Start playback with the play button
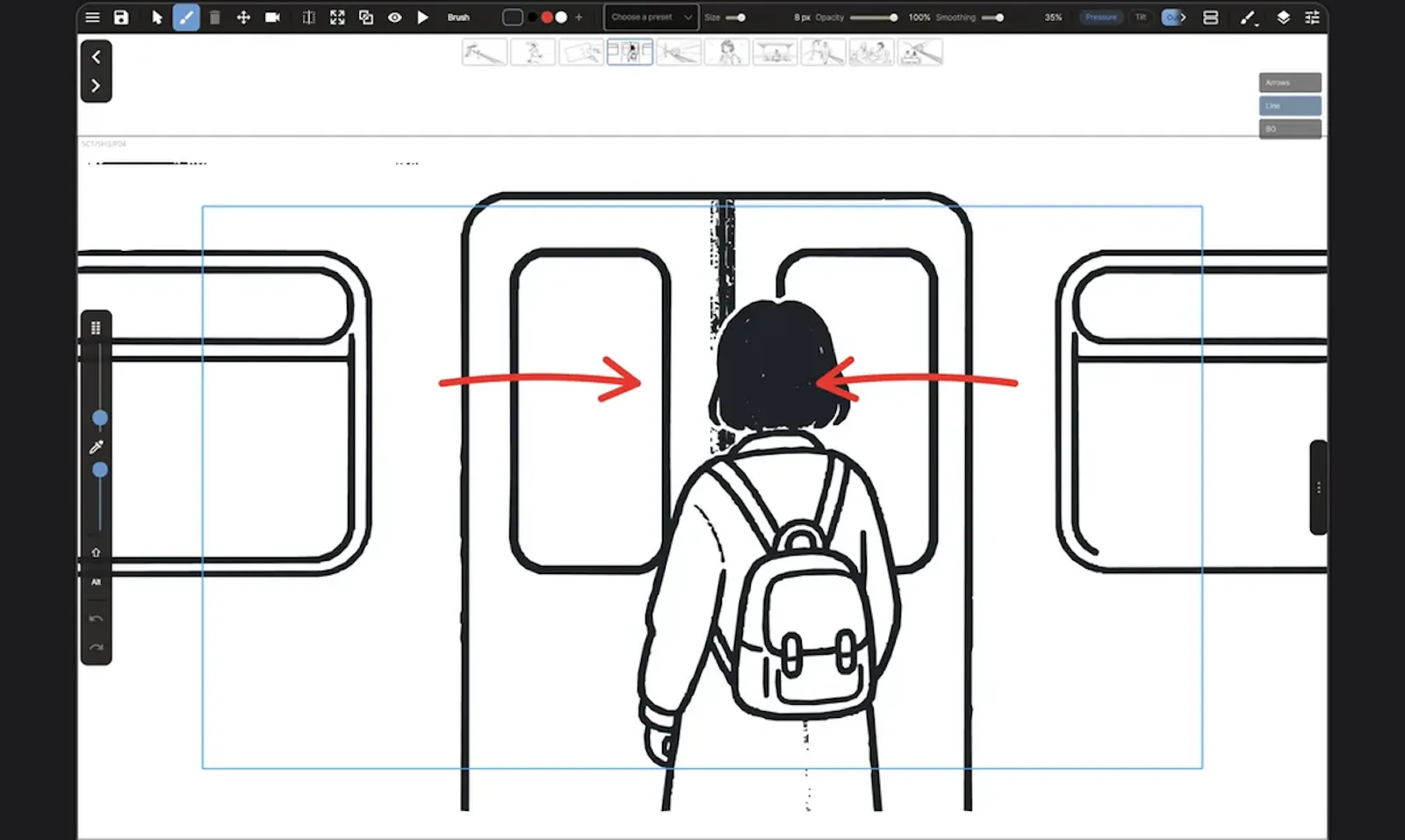The height and width of the screenshot is (840, 1405). tap(423, 18)
